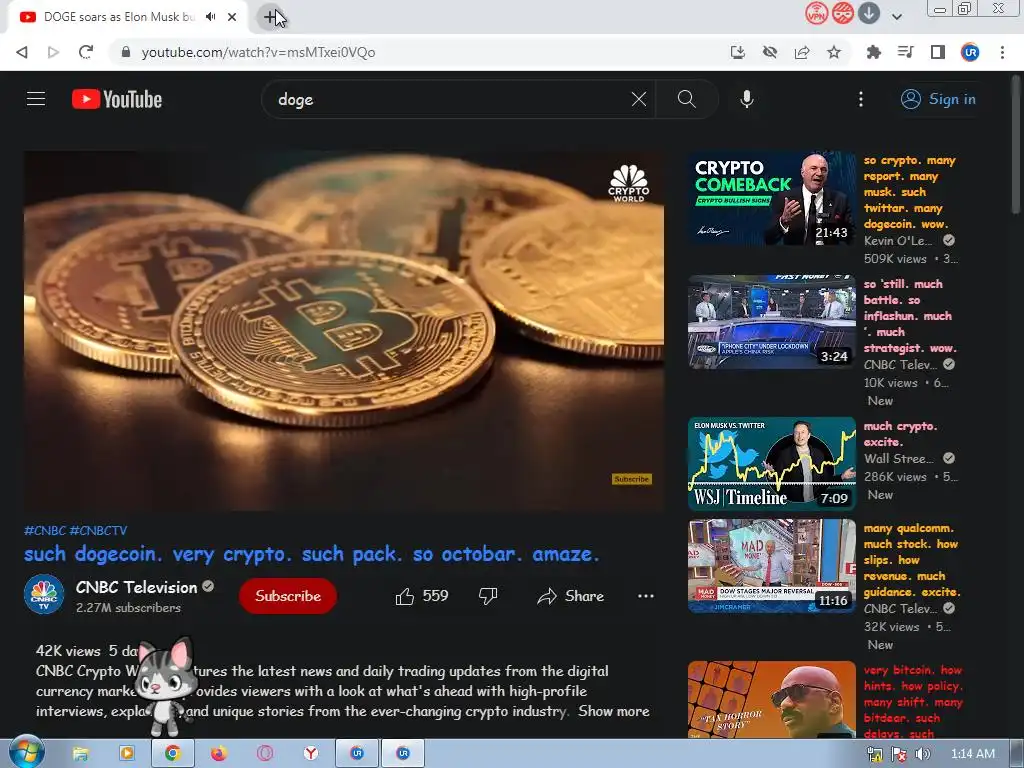Image resolution: width=1024 pixels, height=768 pixels.
Task: Open the 'many qualcomm. much stock' video title
Action: coord(912,560)
